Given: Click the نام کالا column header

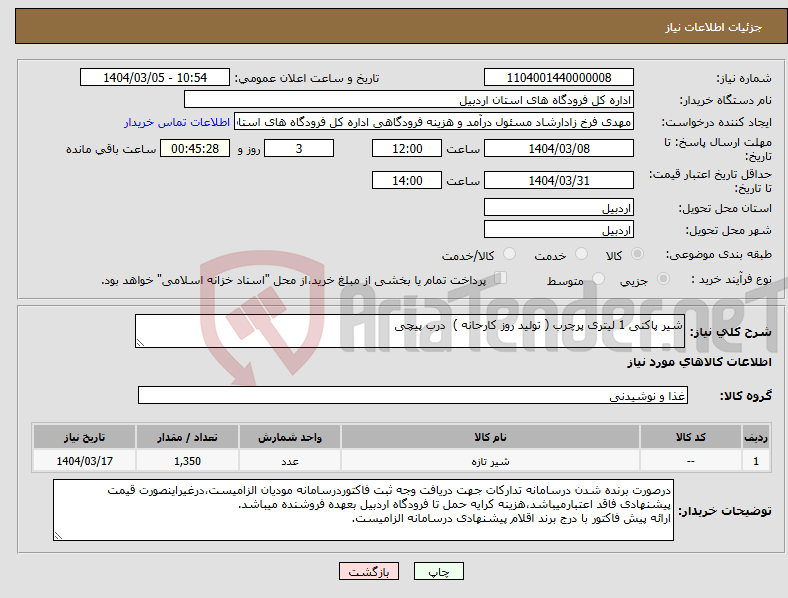Looking at the screenshot, I should click(490, 437).
